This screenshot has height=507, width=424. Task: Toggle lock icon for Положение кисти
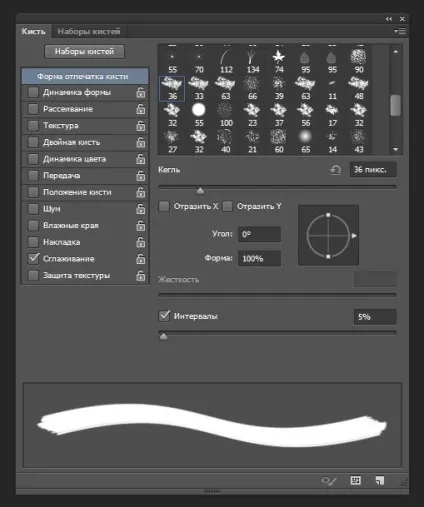pos(141,192)
